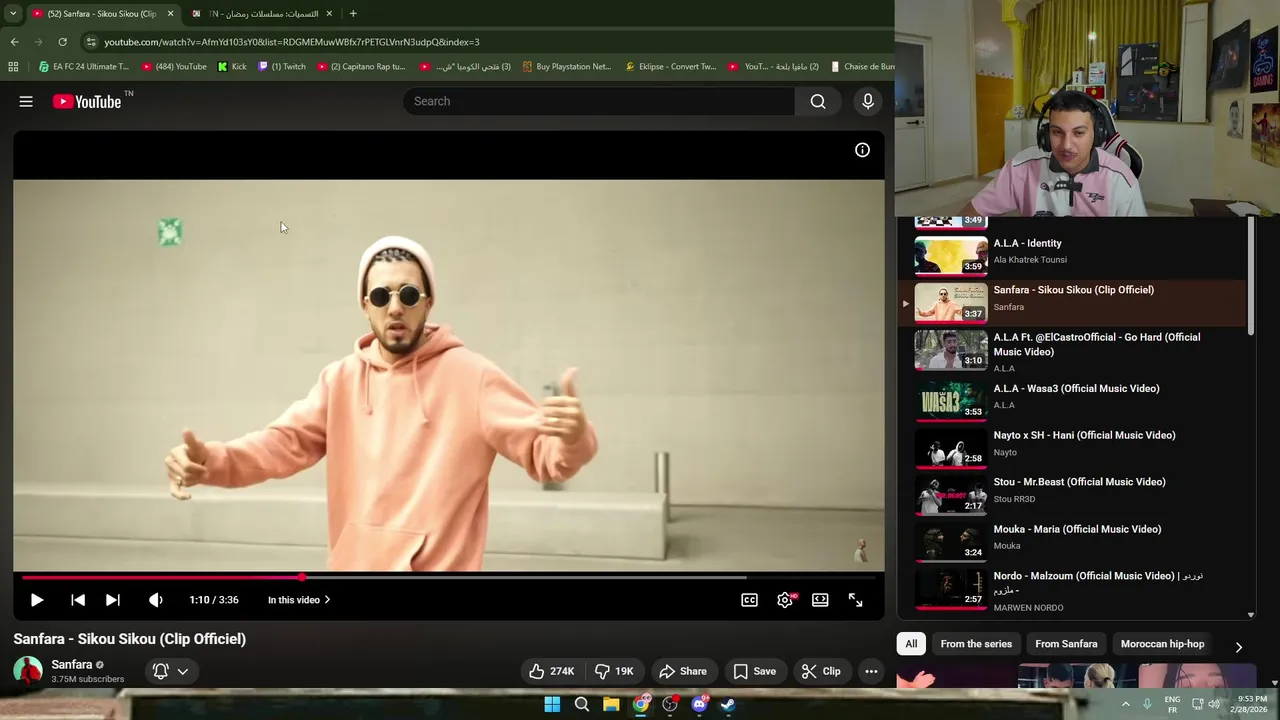The height and width of the screenshot is (720, 1280).
Task: Open Sanfara channel avatar
Action: coord(28,671)
